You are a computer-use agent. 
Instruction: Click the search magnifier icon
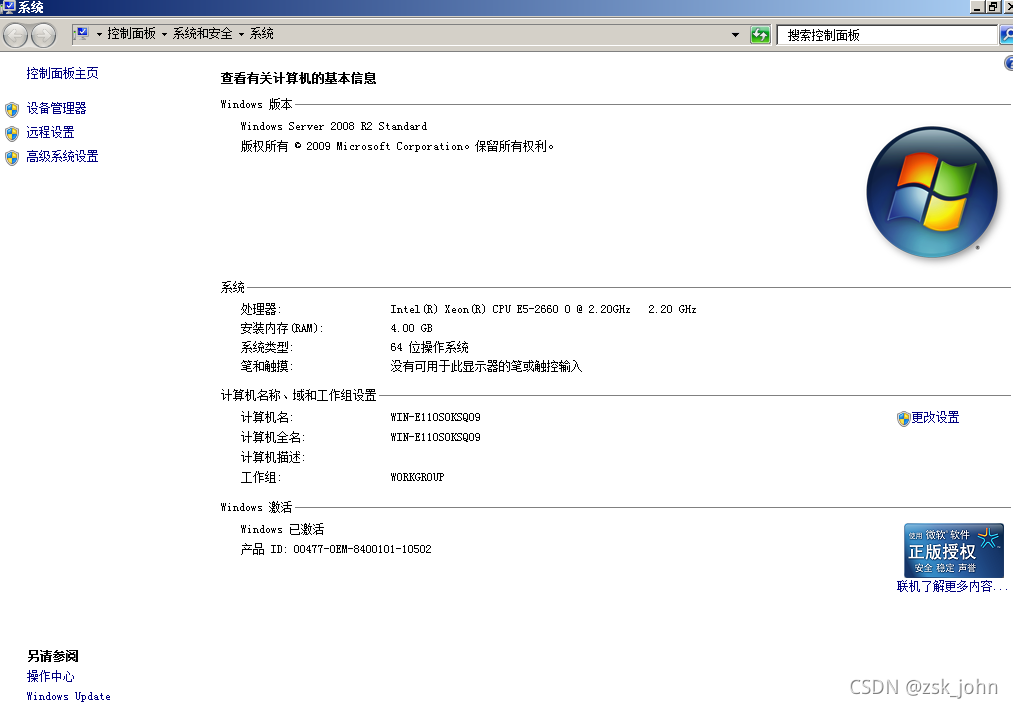tap(1007, 35)
